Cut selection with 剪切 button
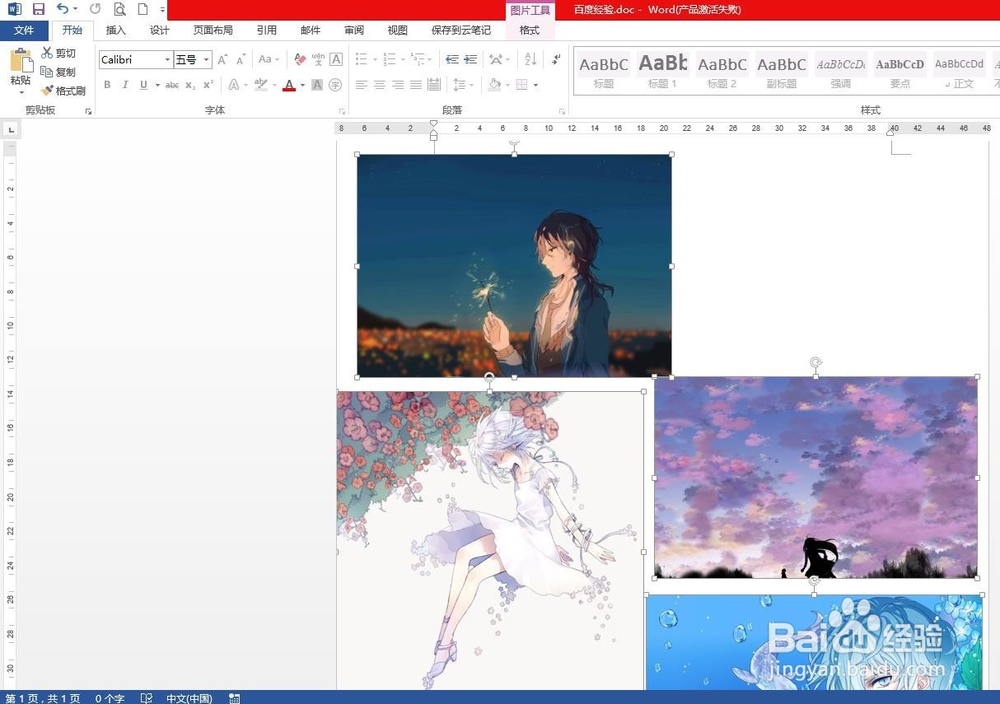Viewport: 1000px width, 704px height. click(x=59, y=53)
